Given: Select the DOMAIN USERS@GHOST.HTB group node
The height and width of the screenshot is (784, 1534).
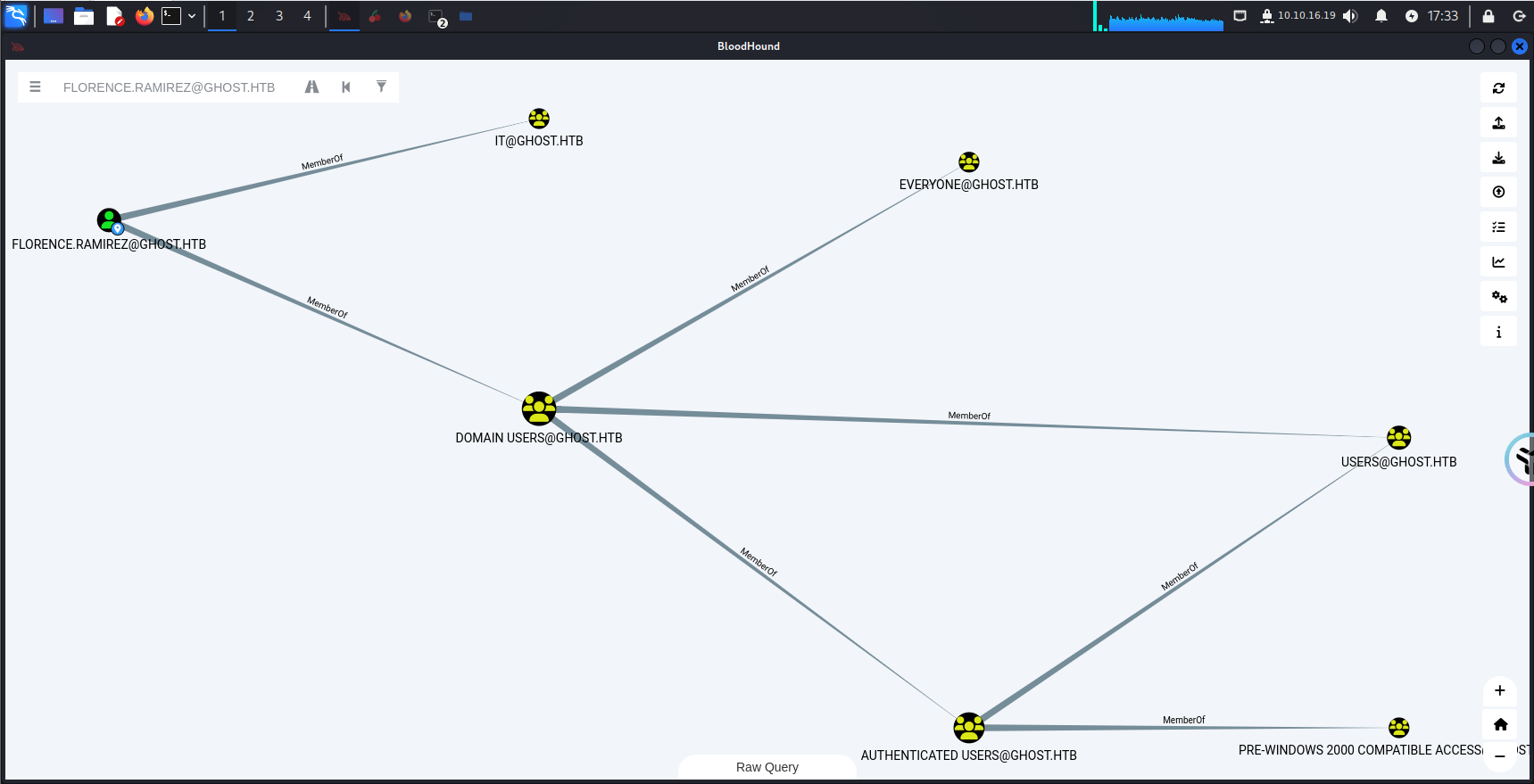Looking at the screenshot, I should [539, 409].
